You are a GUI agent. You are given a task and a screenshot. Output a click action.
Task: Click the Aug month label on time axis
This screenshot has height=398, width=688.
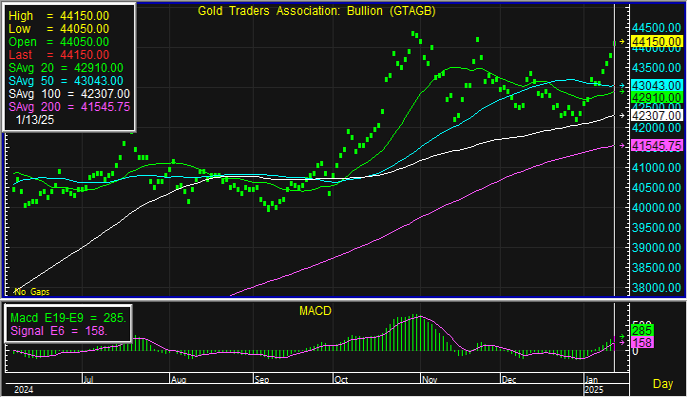(x=179, y=380)
